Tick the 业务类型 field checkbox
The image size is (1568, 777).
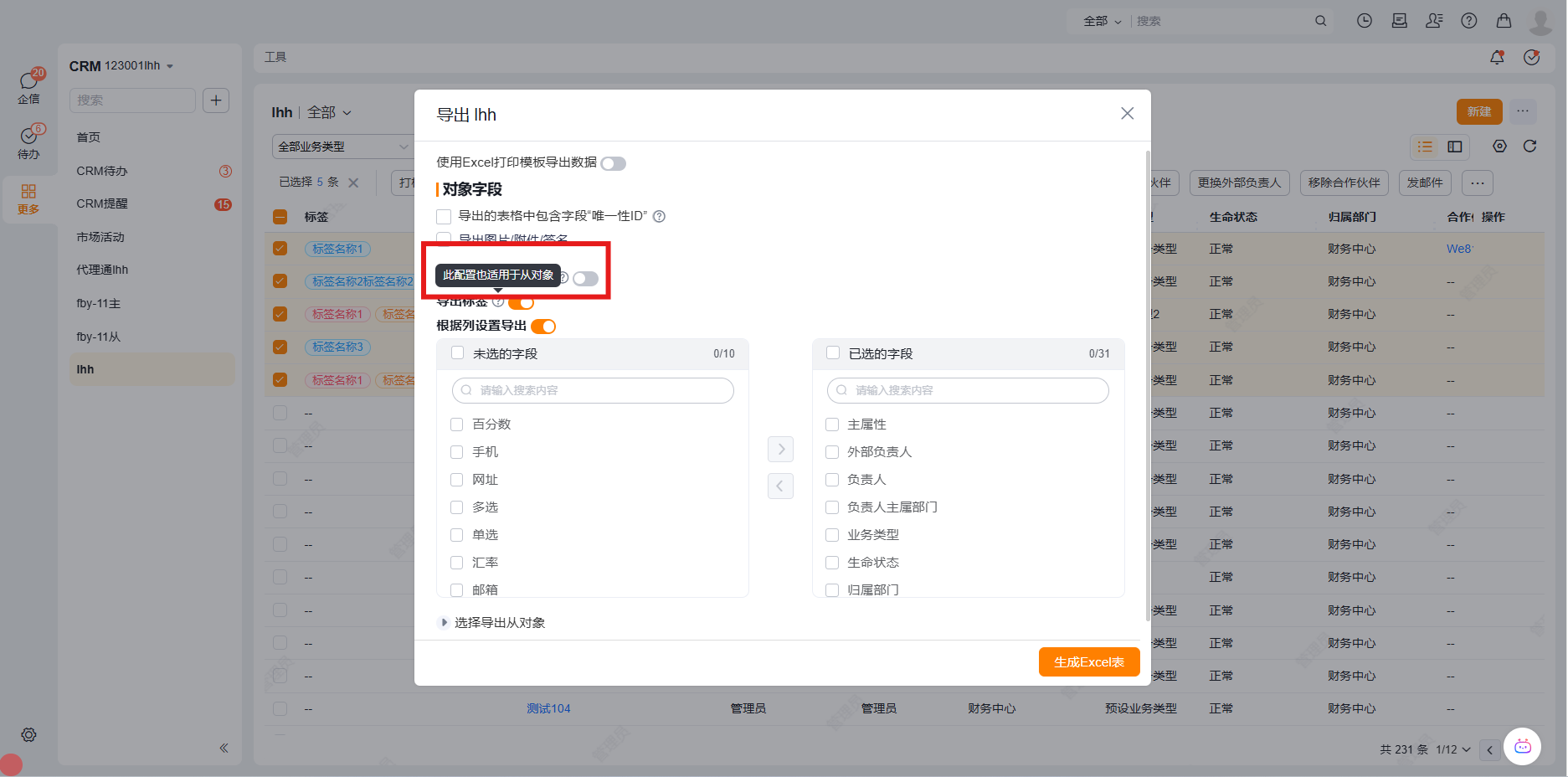click(x=832, y=535)
